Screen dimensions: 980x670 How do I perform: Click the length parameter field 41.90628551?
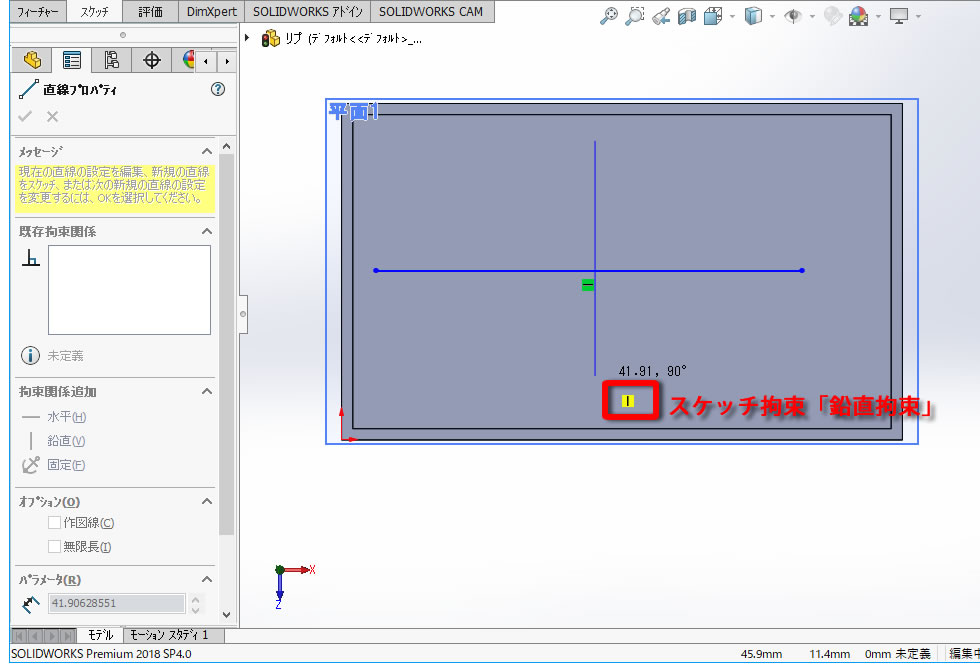117,603
